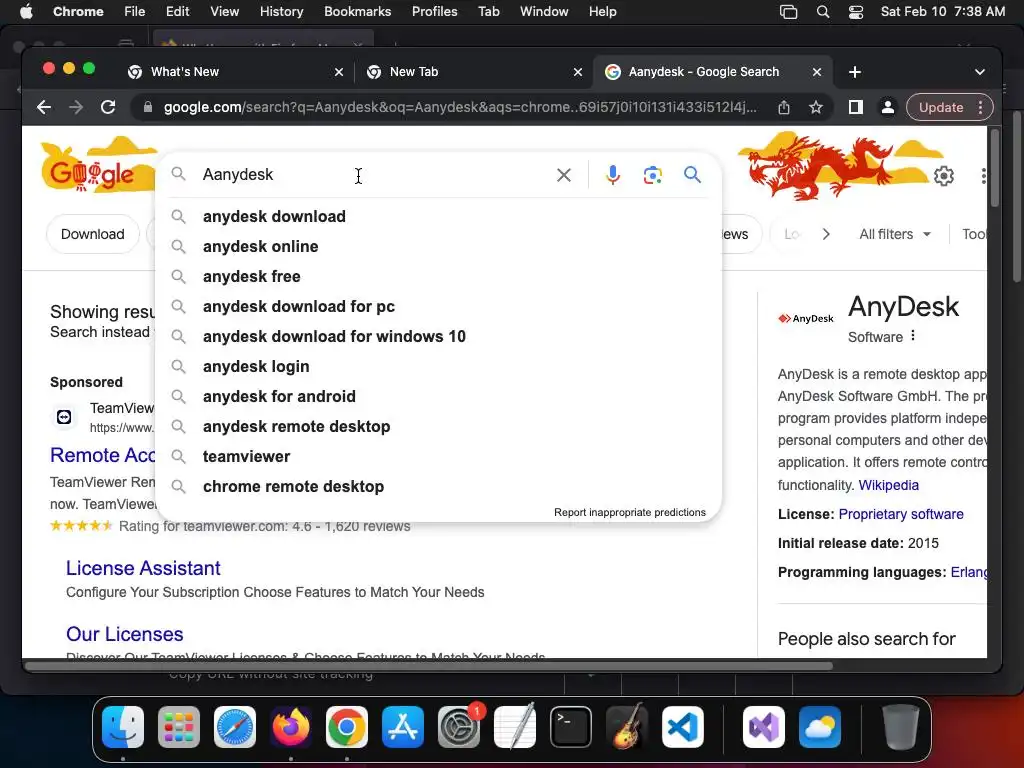Reload the Google search page
This screenshot has height=768, width=1024.
point(108,107)
